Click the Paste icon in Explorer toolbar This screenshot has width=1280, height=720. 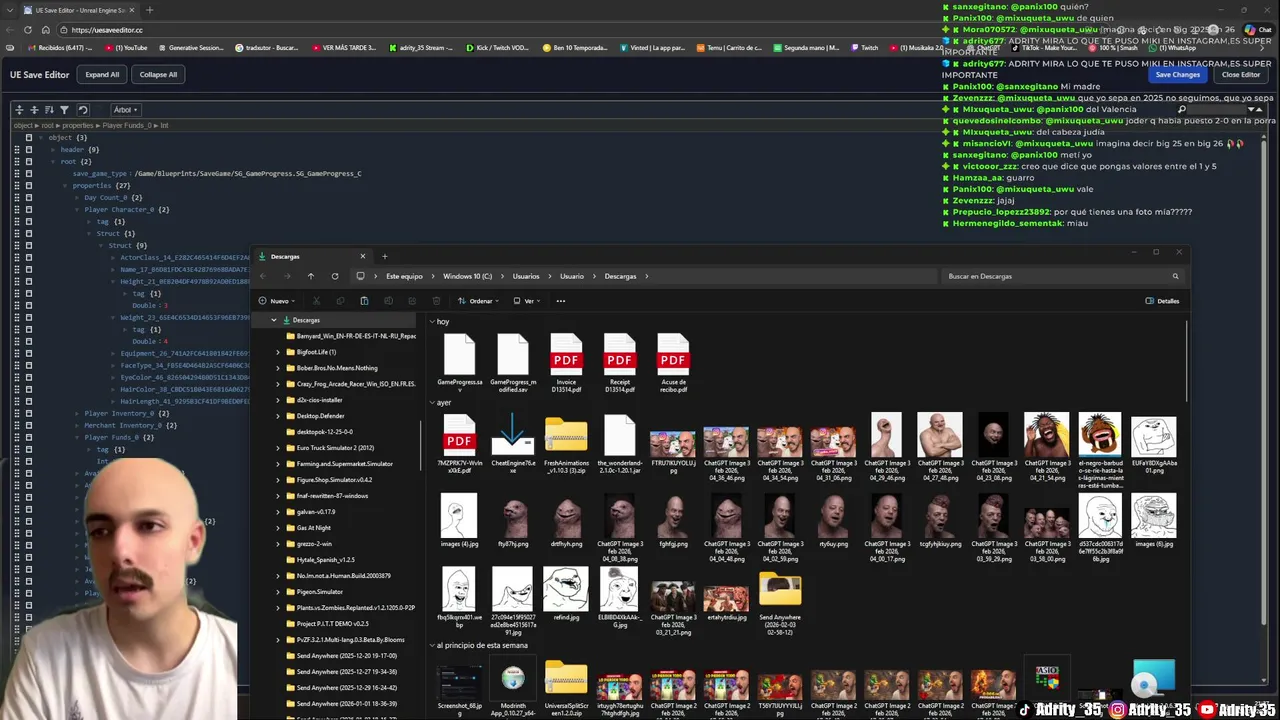coord(364,301)
